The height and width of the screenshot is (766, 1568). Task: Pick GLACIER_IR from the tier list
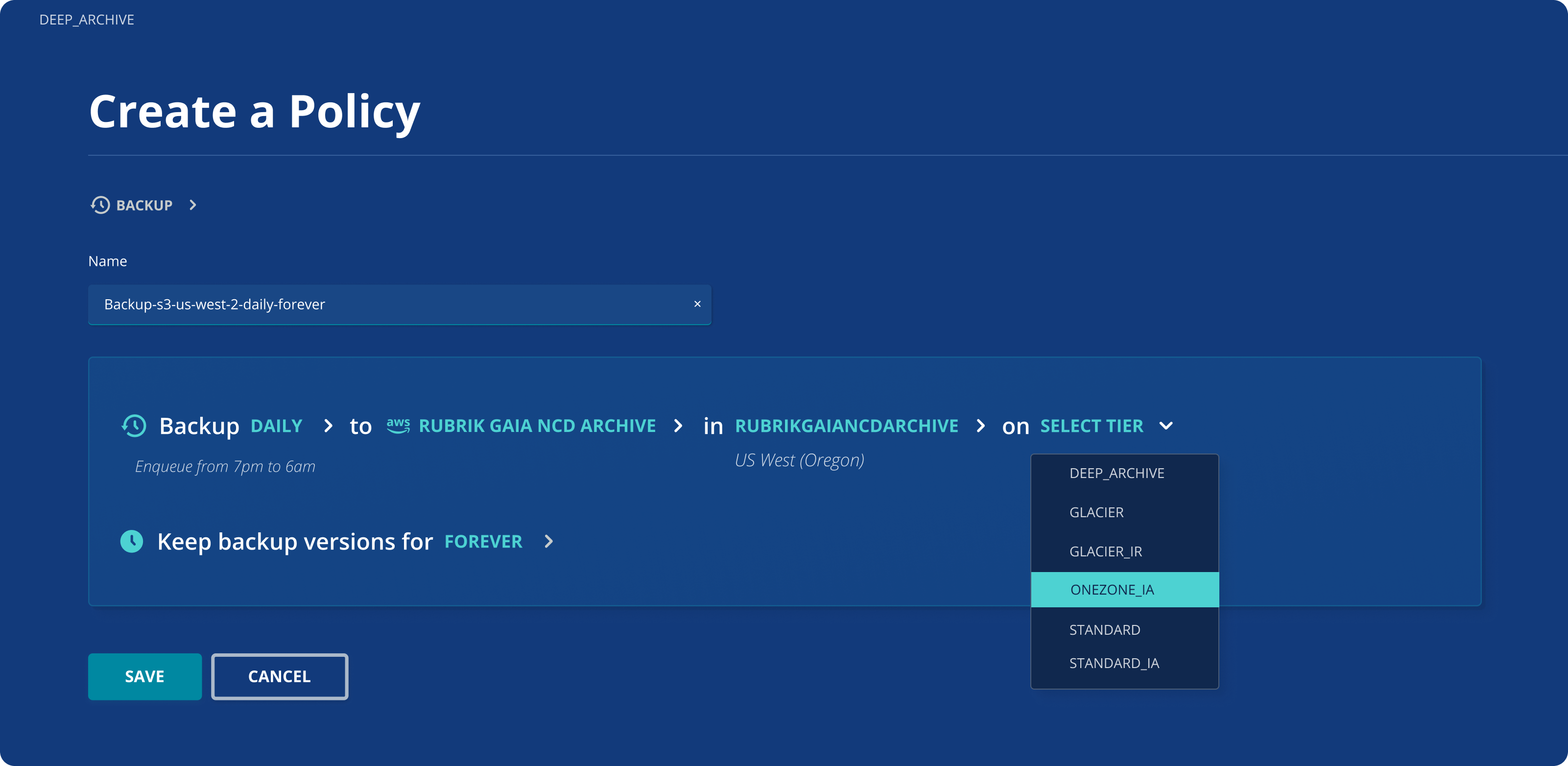click(x=1124, y=551)
